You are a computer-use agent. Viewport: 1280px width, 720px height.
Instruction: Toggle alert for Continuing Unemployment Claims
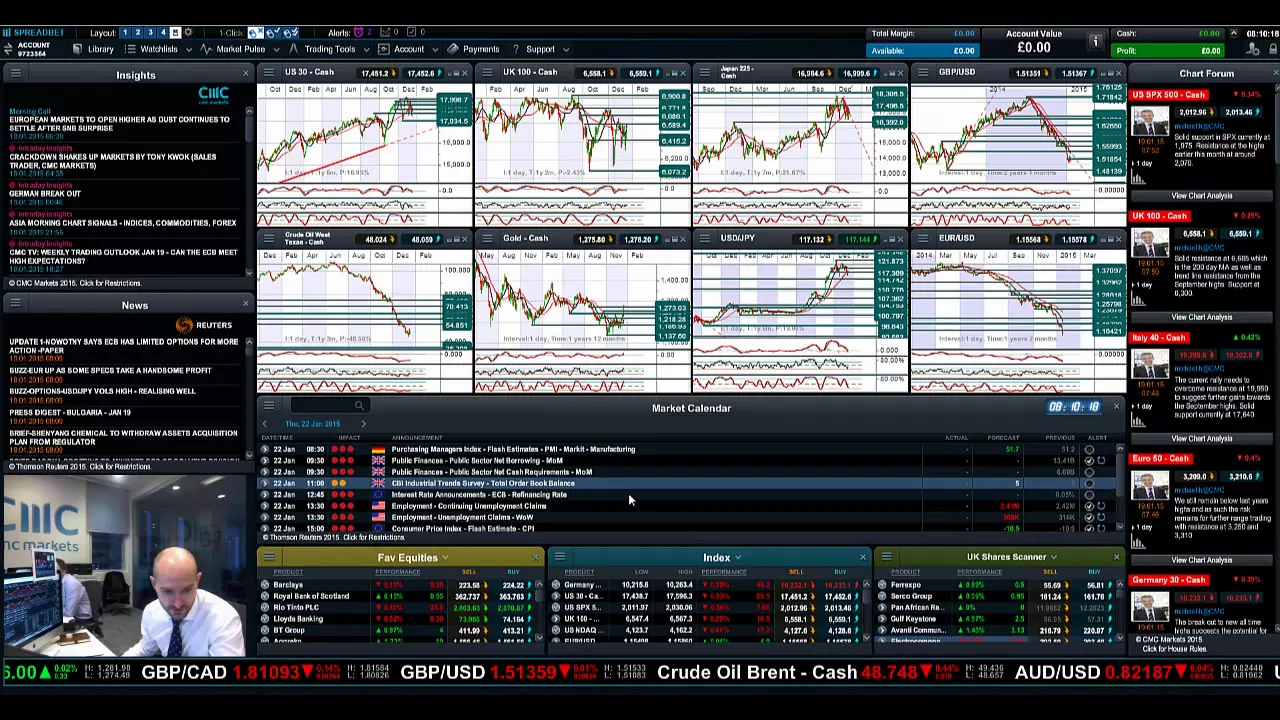click(1089, 506)
